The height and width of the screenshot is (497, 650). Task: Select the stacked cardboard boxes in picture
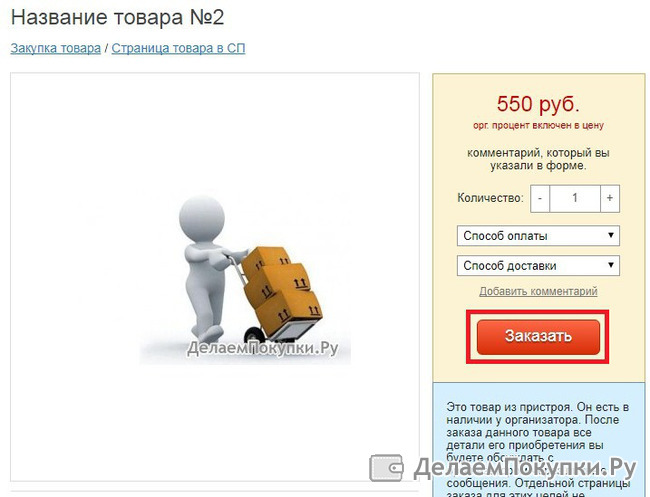click(281, 291)
